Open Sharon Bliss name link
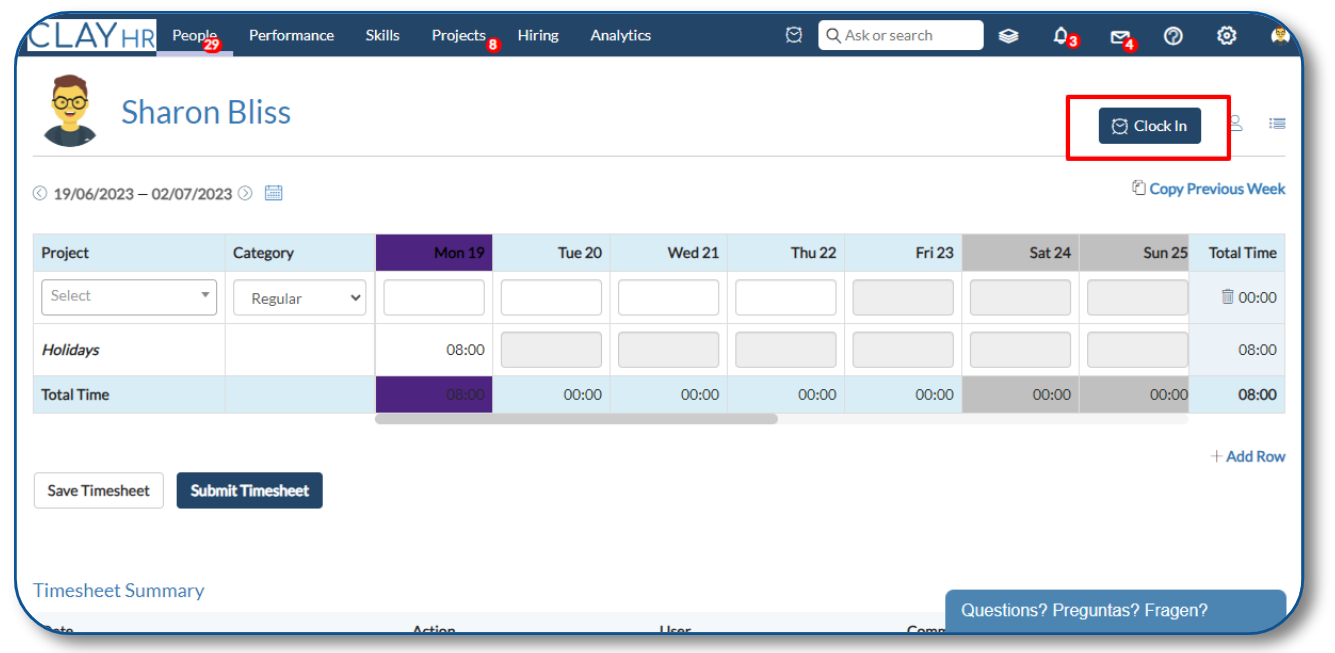The width and height of the screenshot is (1335, 653). pos(206,112)
